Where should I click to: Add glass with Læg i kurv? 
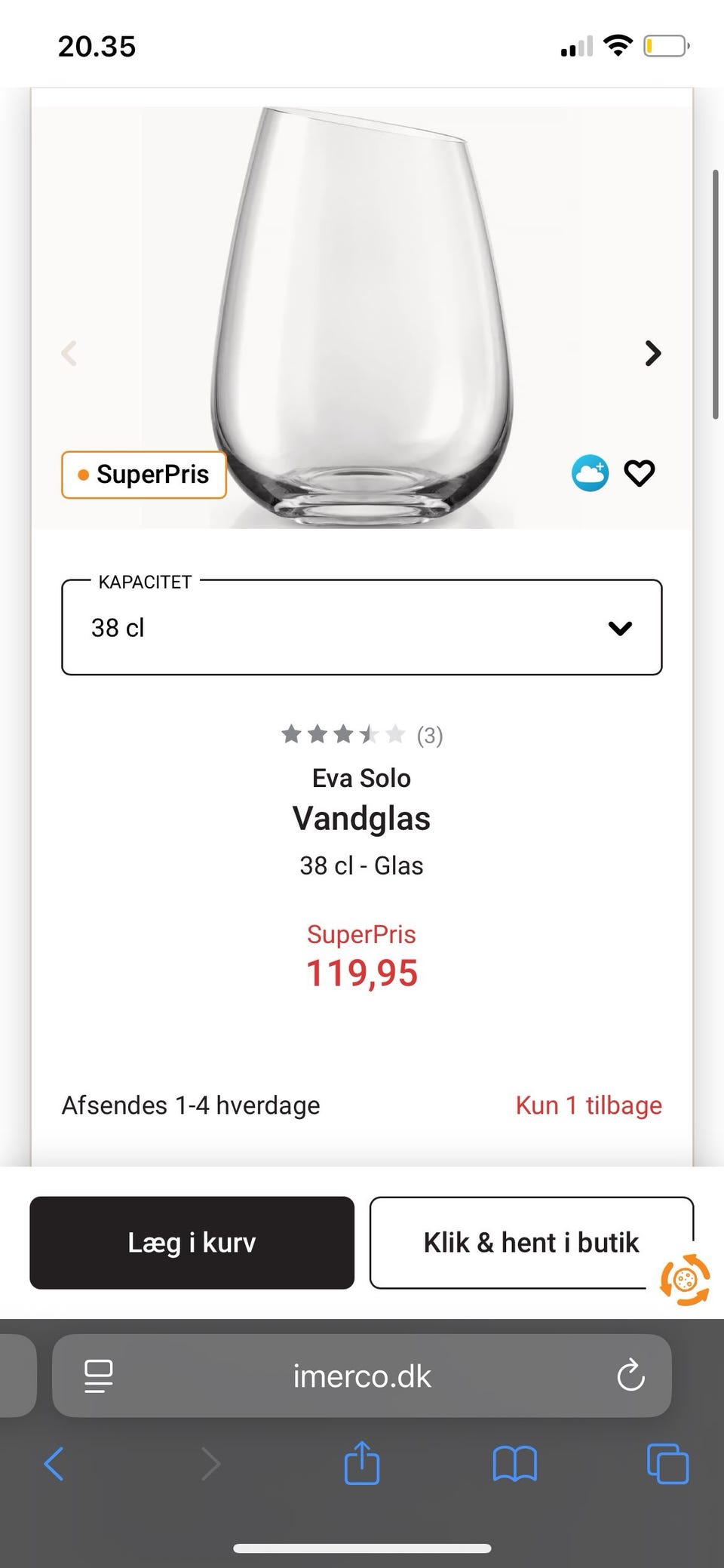coord(192,1243)
